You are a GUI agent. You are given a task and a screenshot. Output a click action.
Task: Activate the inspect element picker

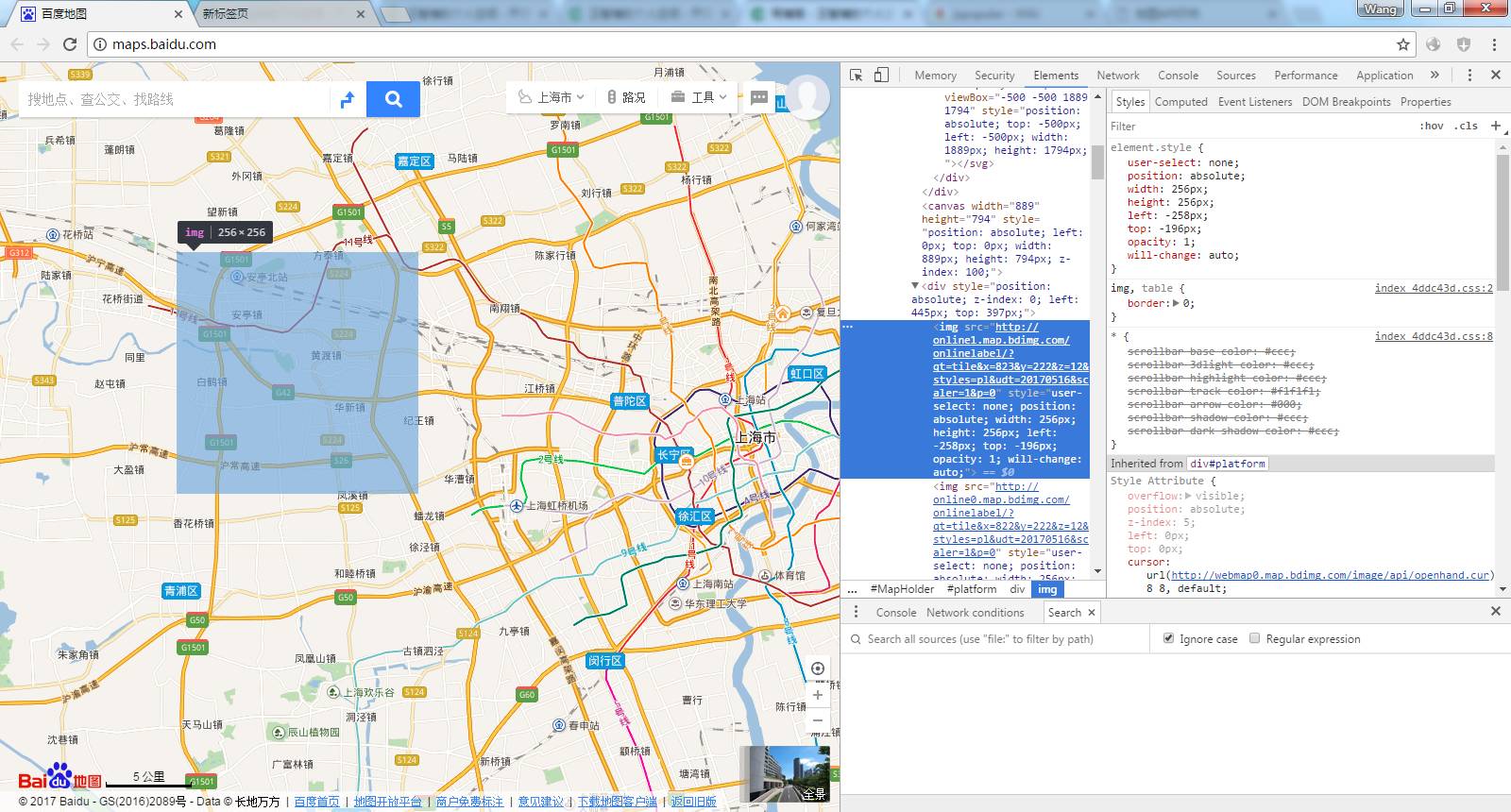pyautogui.click(x=857, y=75)
